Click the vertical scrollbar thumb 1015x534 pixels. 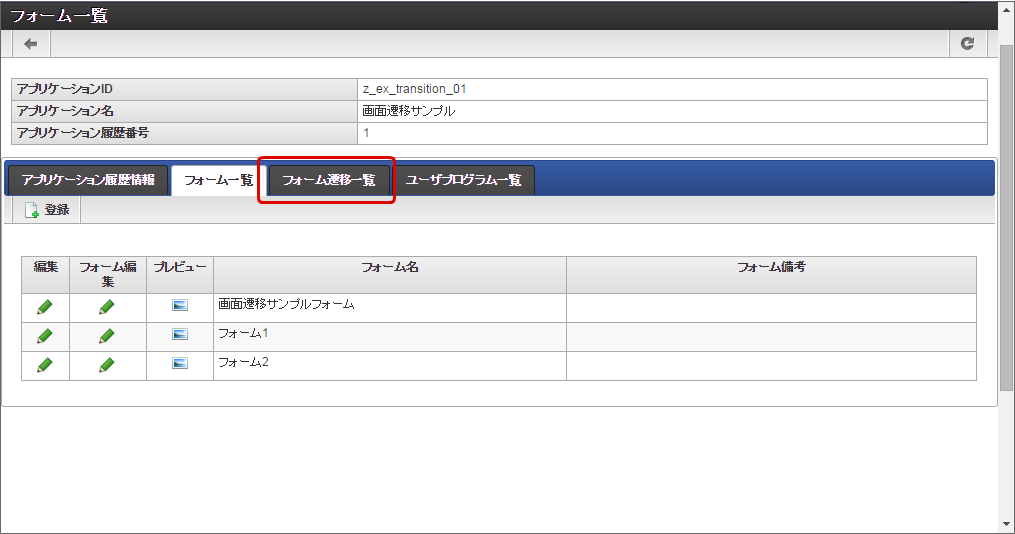click(1007, 217)
